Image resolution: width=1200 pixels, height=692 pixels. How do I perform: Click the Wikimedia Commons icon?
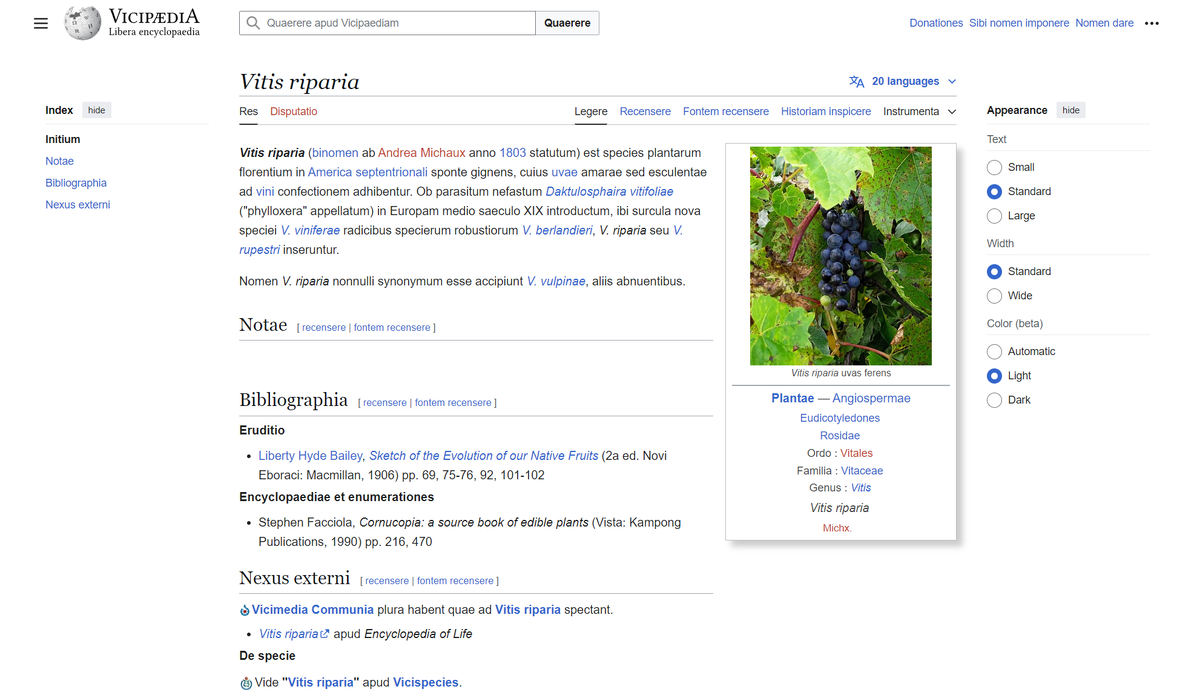[x=245, y=610]
